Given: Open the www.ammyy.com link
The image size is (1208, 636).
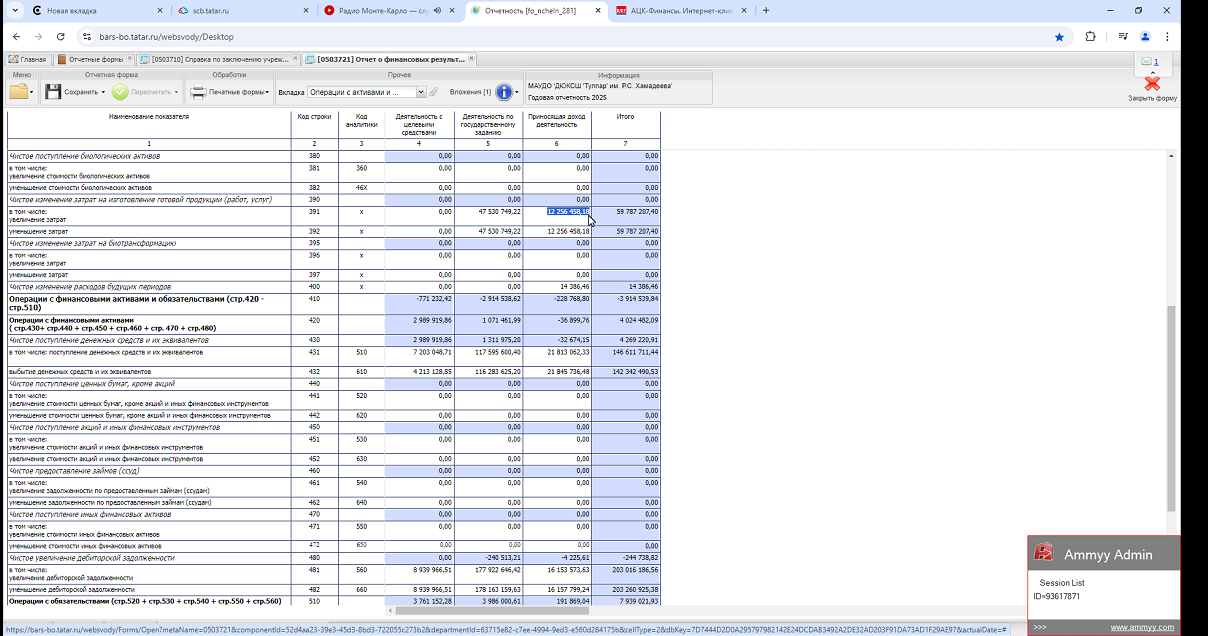Looking at the screenshot, I should coord(1142,628).
